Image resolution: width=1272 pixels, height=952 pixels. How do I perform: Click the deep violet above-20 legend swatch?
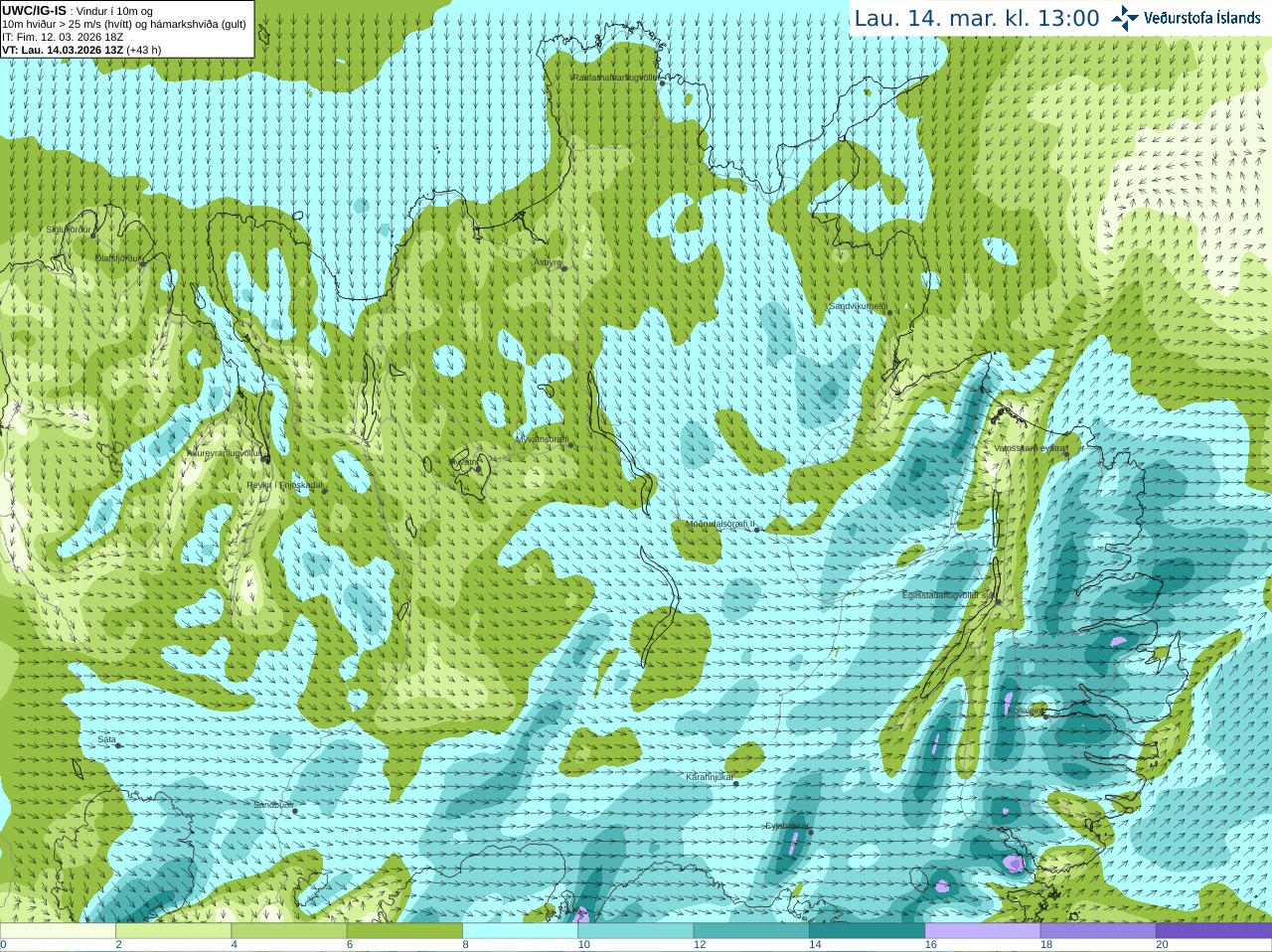tap(1214, 931)
